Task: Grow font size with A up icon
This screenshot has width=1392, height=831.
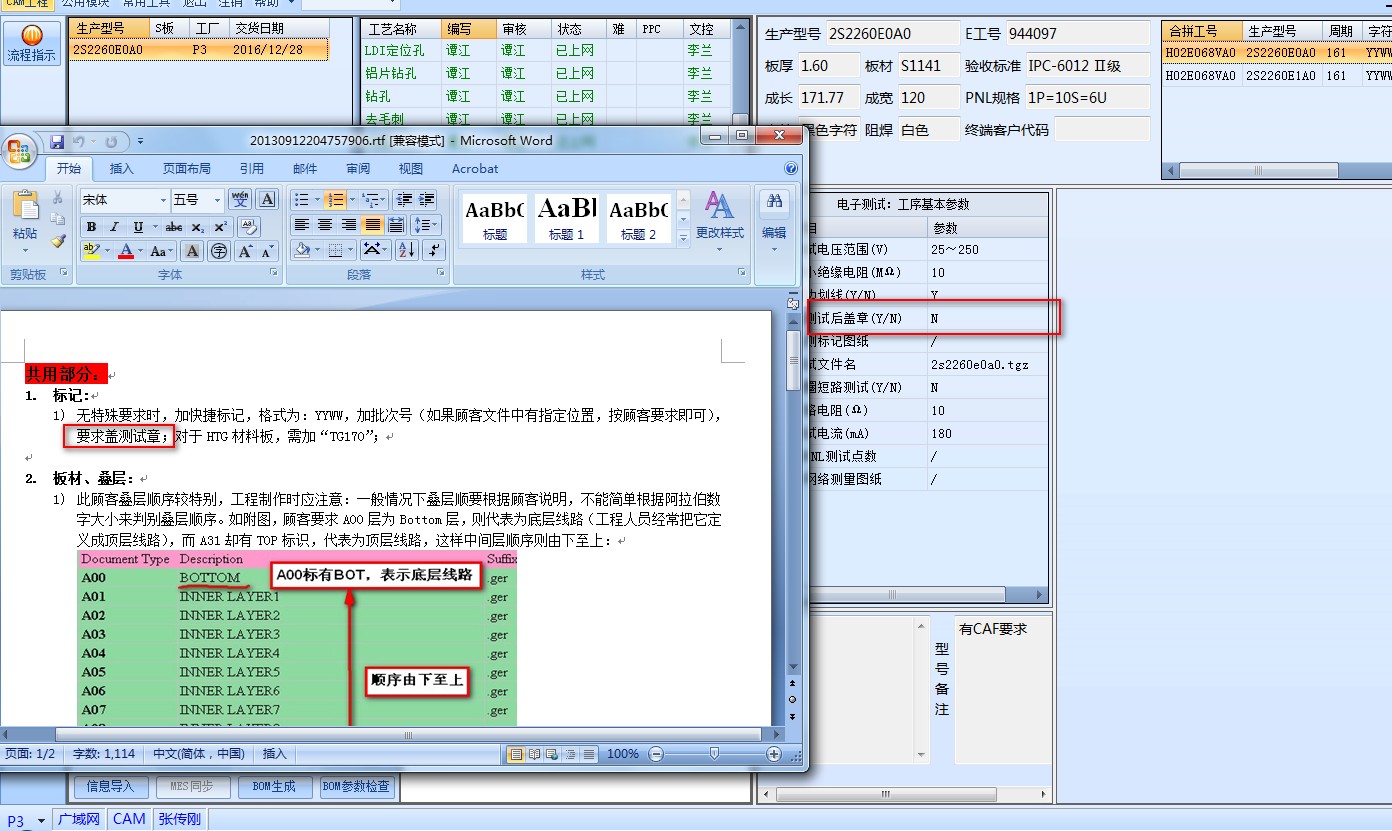Action: pyautogui.click(x=244, y=251)
